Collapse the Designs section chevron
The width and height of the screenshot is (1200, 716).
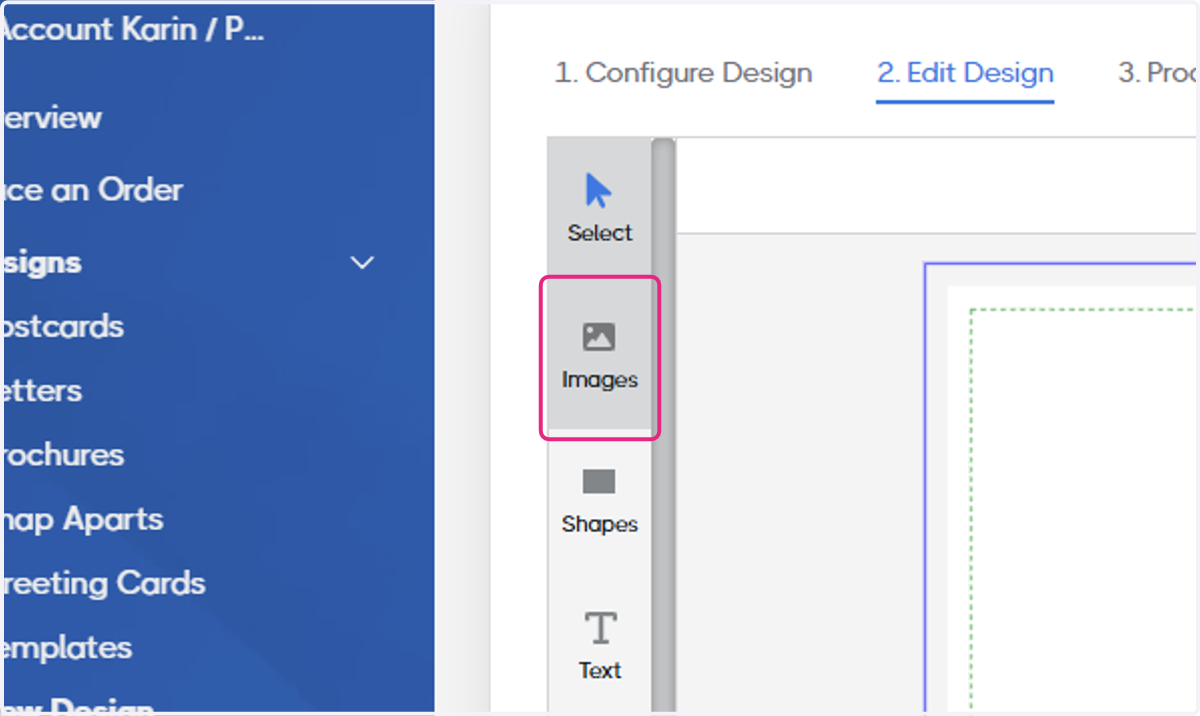pos(362,263)
